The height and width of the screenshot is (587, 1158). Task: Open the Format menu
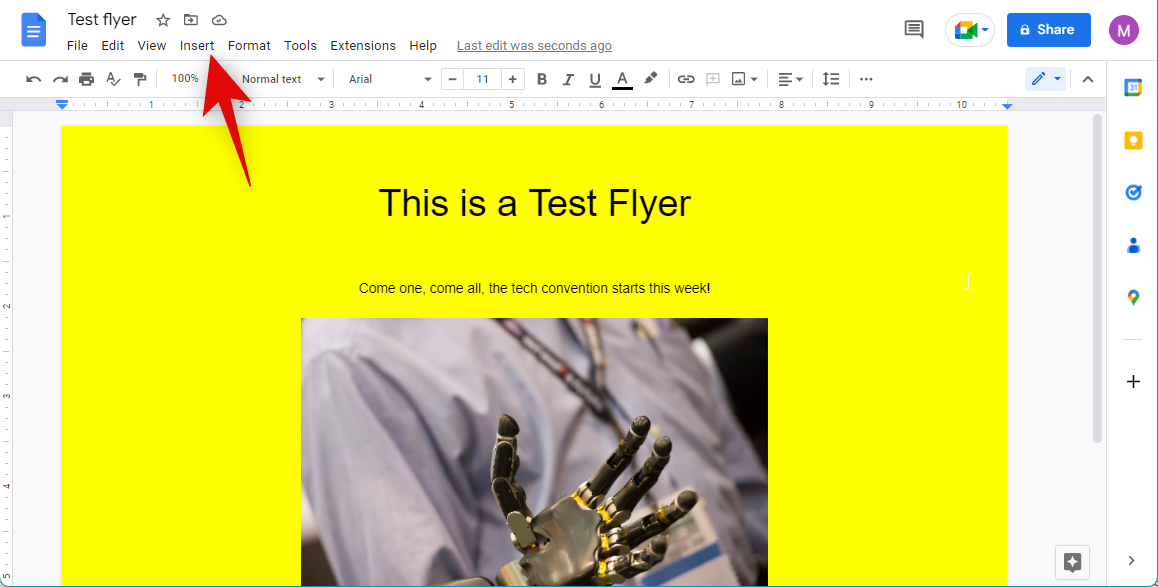tap(249, 45)
